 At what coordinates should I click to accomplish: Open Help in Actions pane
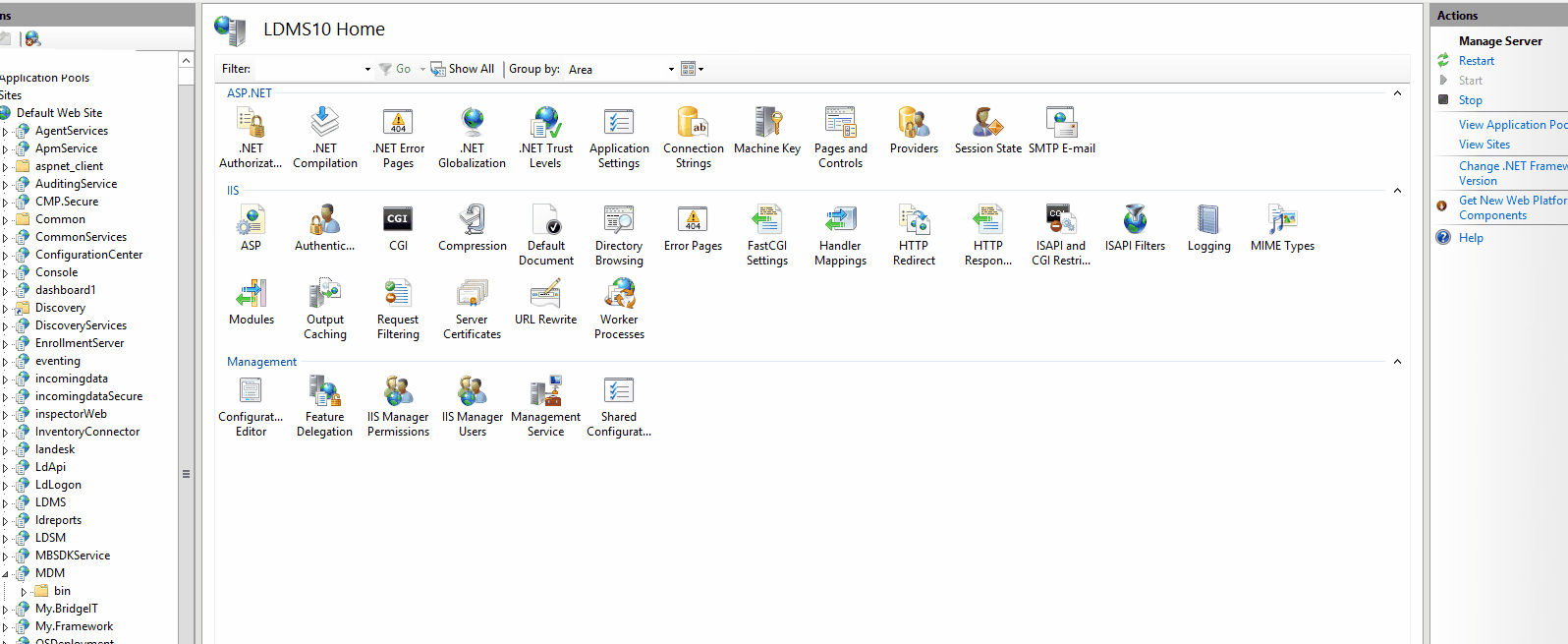pyautogui.click(x=1471, y=238)
